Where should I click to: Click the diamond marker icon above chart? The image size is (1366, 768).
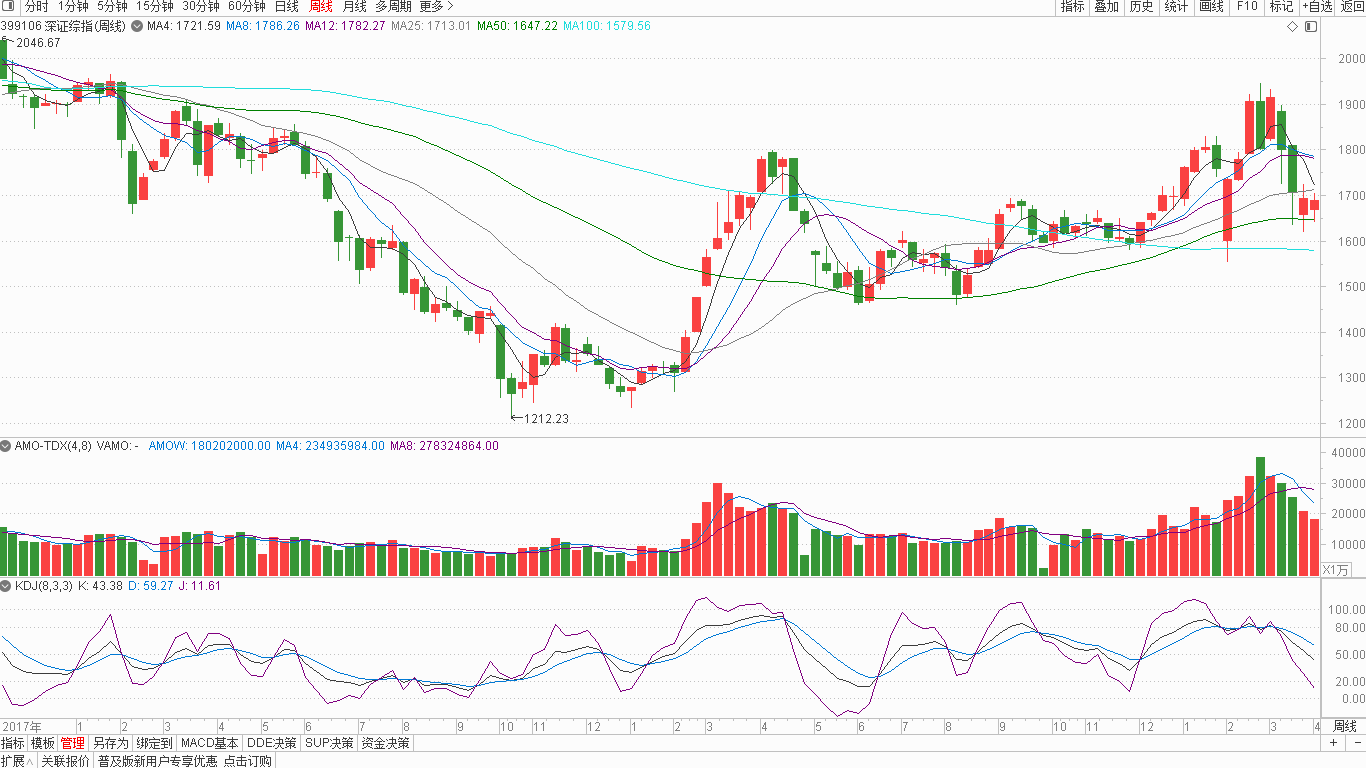click(x=1292, y=27)
